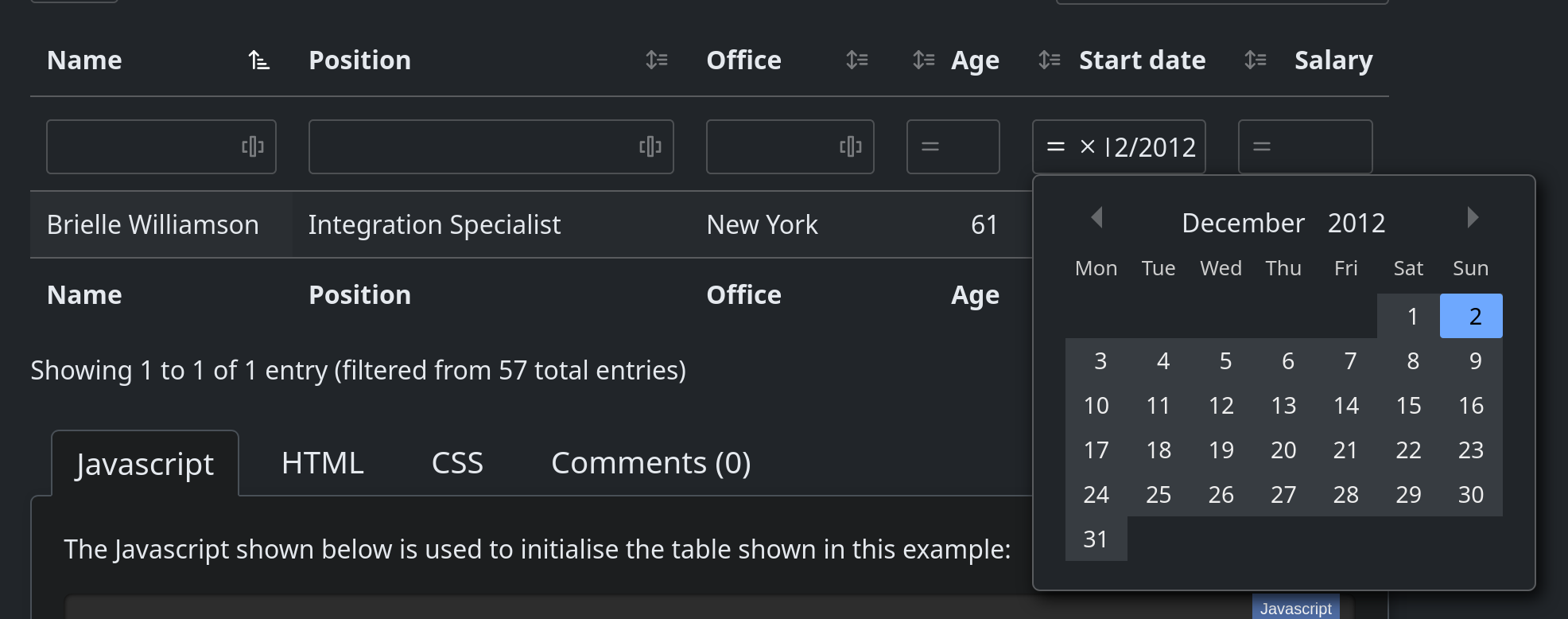
Task: Pick December 31 in calendar
Action: 1096,539
